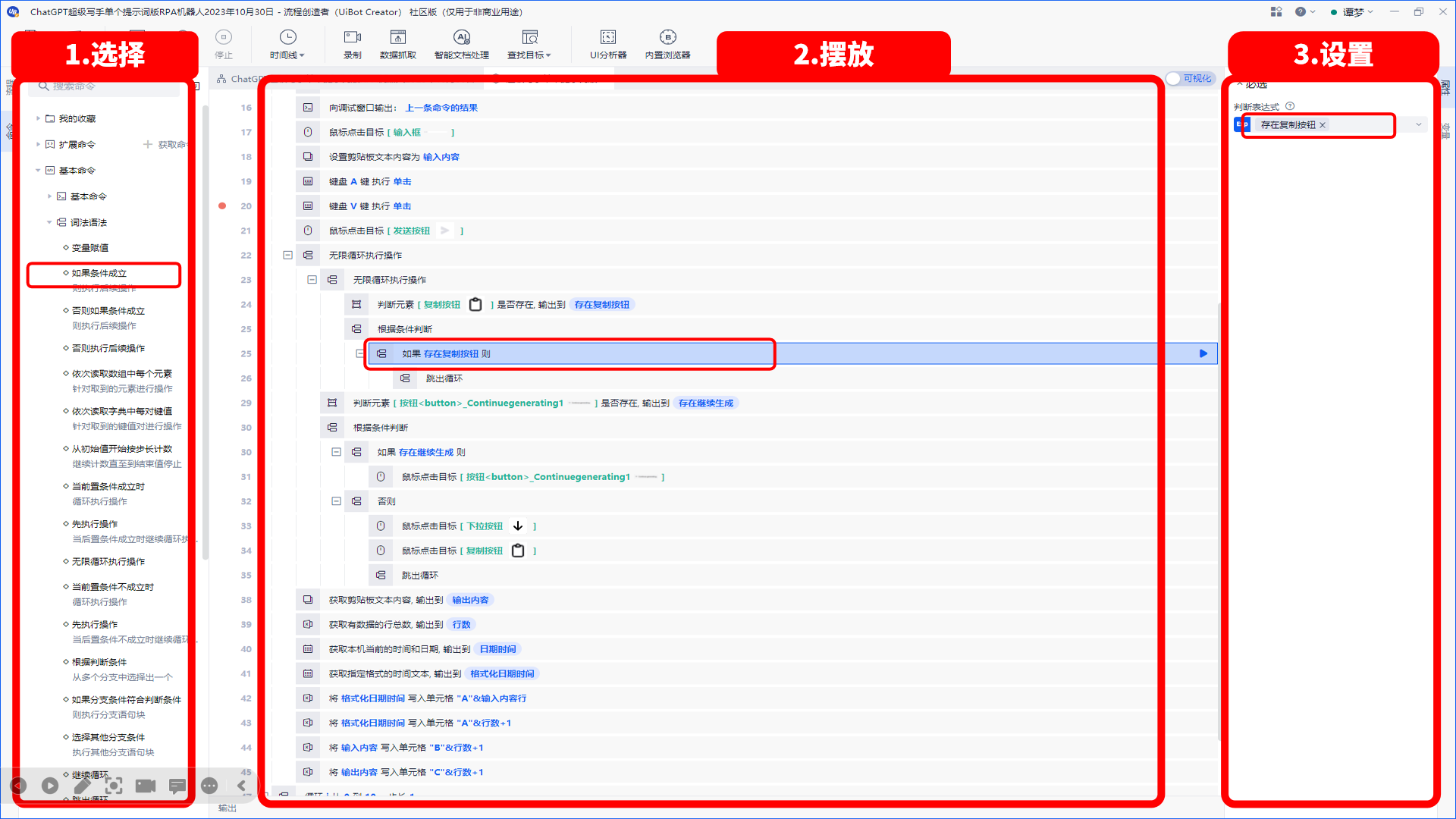Click the video camera icon on recorder overlay
Viewport: 1456px width, 819px height.
coord(146,786)
